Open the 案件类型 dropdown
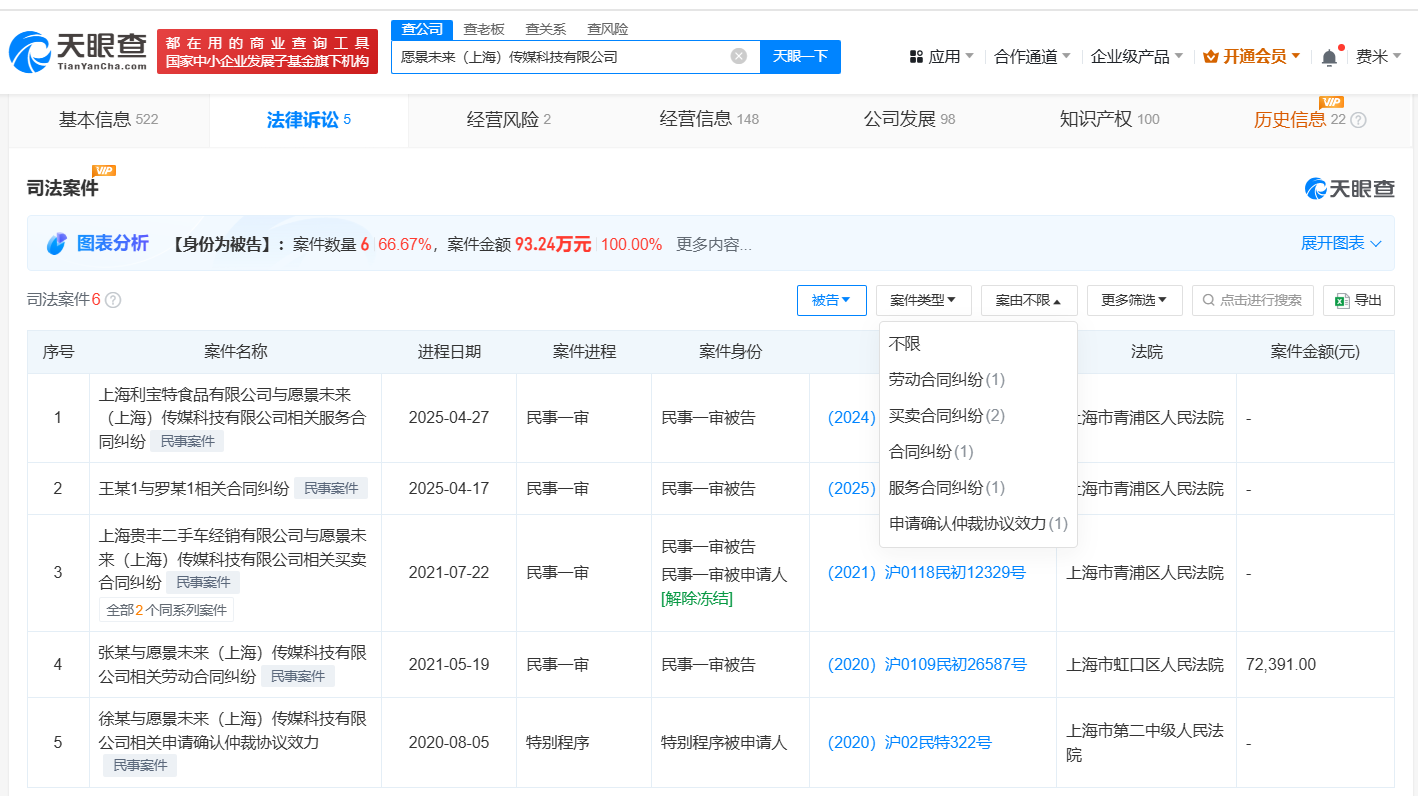 [x=923, y=300]
